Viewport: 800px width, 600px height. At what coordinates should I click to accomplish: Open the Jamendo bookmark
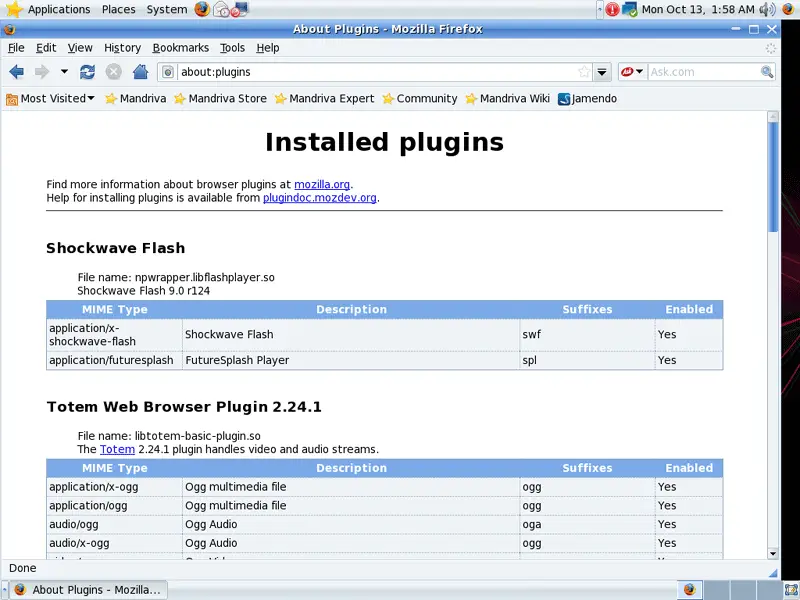(588, 98)
